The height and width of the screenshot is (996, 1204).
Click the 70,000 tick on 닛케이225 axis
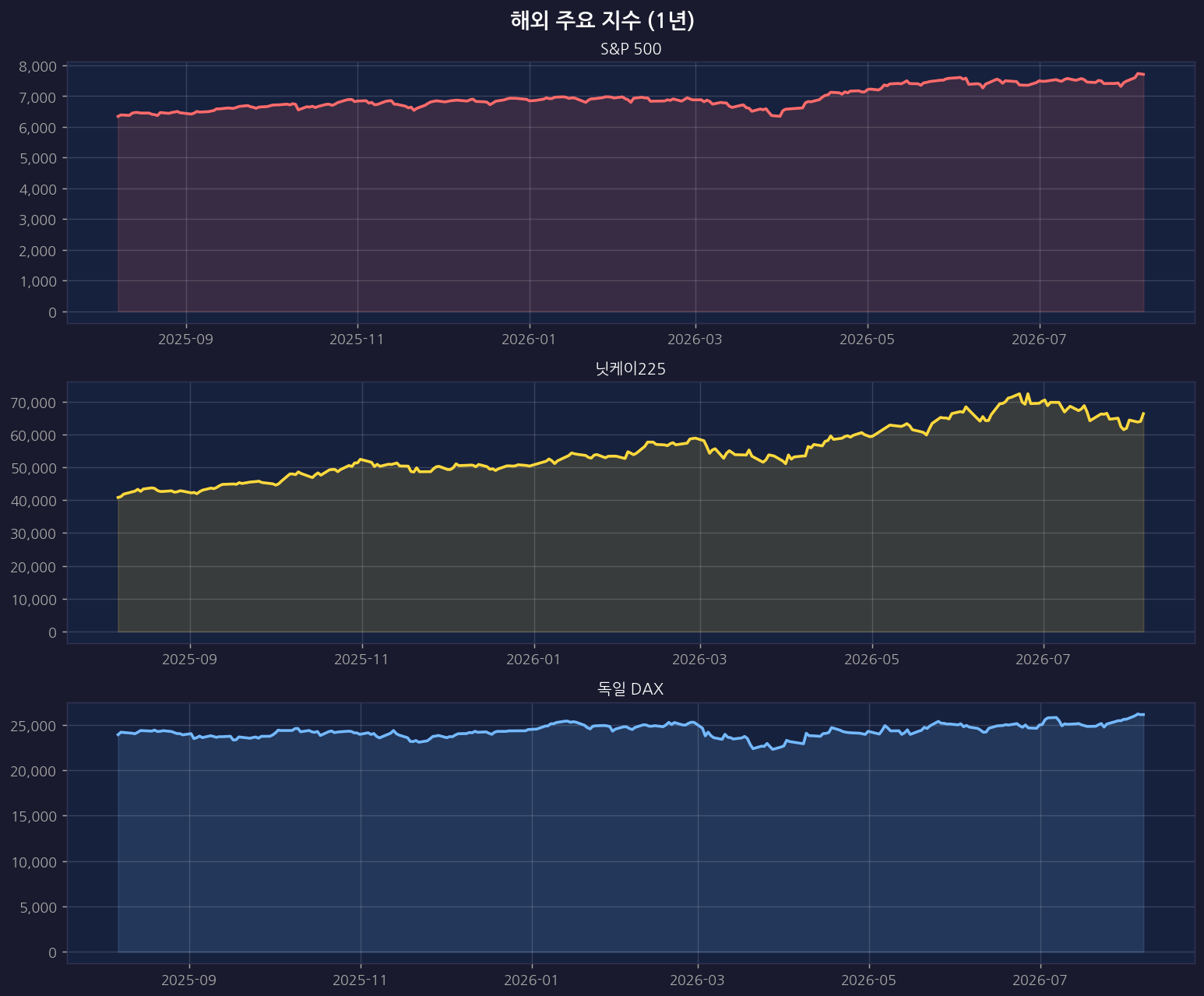pyautogui.click(x=33, y=403)
